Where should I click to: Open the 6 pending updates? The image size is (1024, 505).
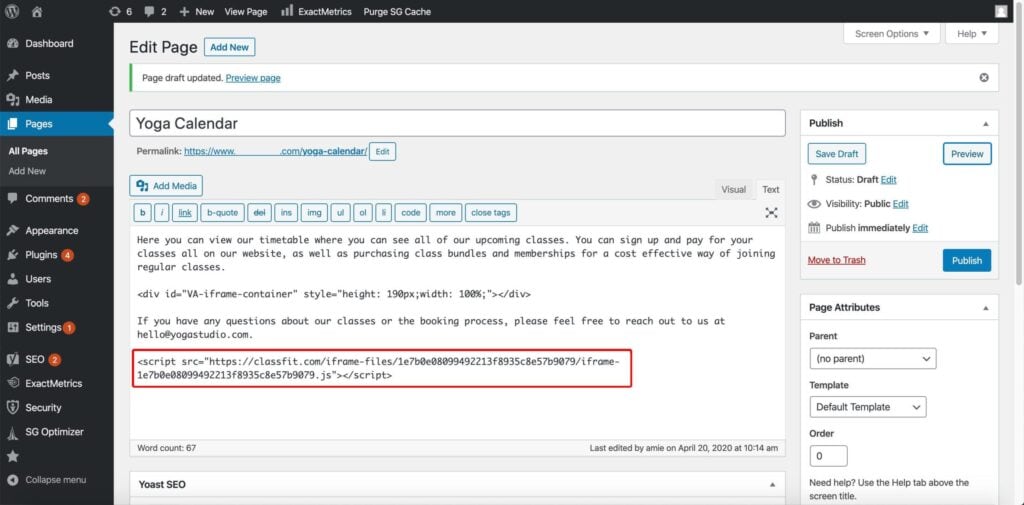click(x=121, y=11)
